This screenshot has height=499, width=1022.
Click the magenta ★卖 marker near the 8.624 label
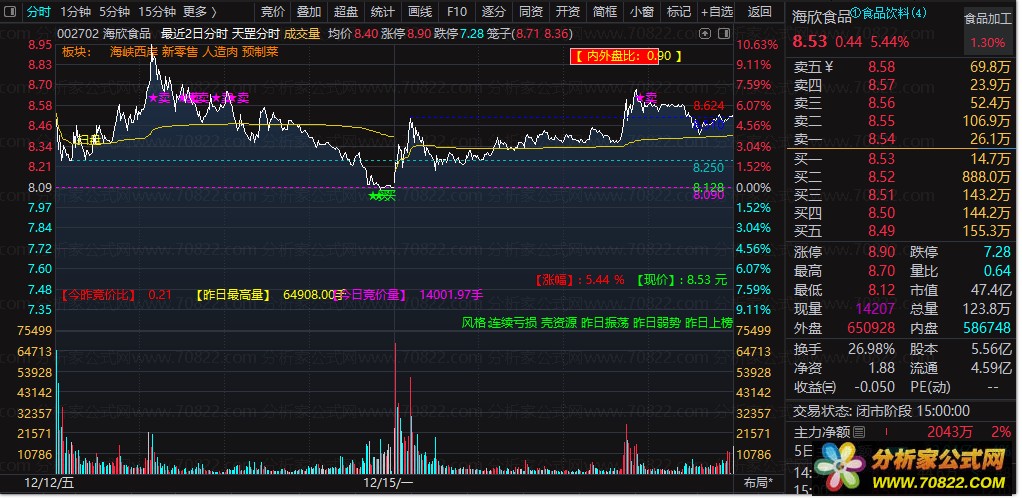click(x=645, y=98)
